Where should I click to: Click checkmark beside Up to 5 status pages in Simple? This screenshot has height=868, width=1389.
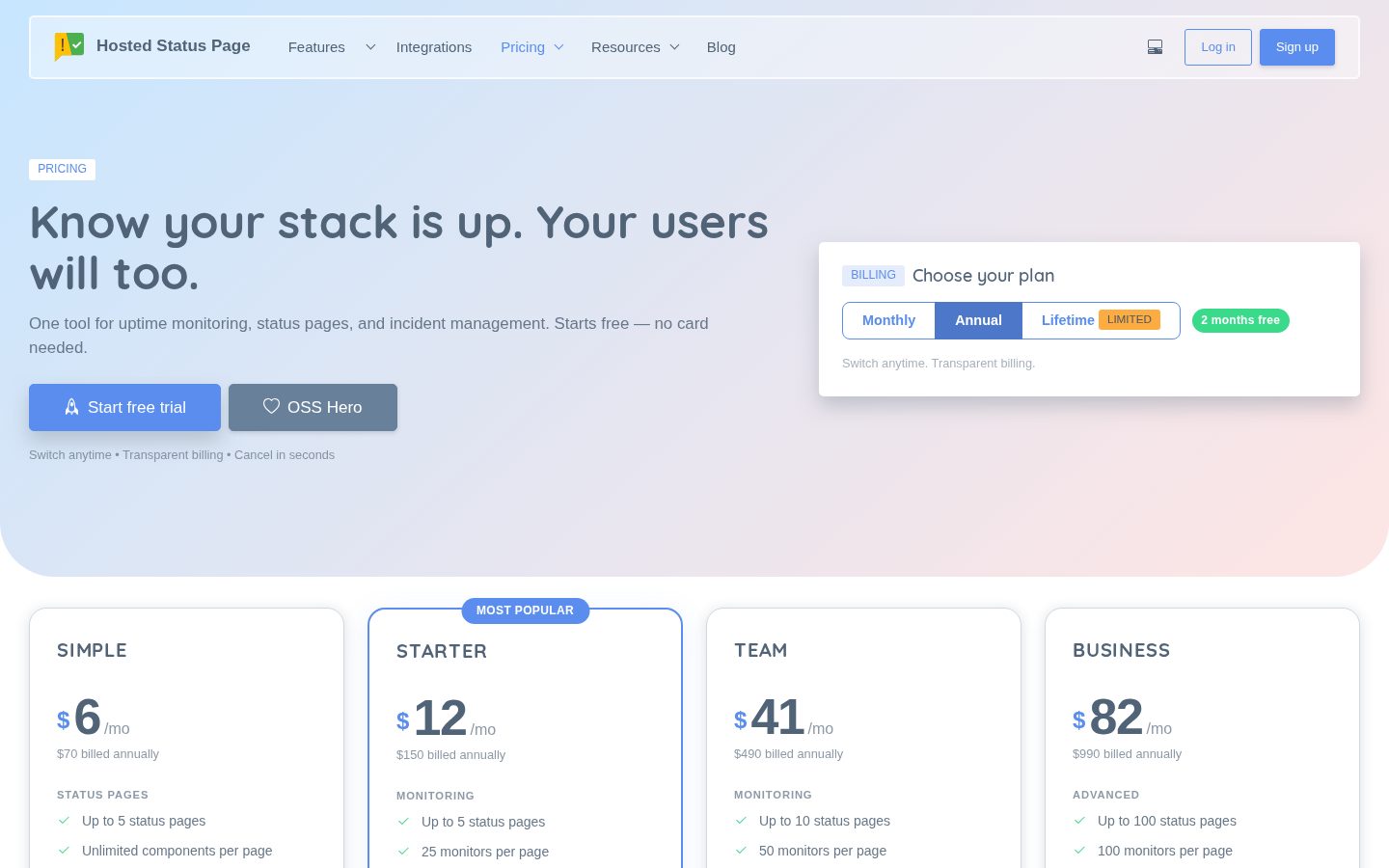click(x=64, y=821)
